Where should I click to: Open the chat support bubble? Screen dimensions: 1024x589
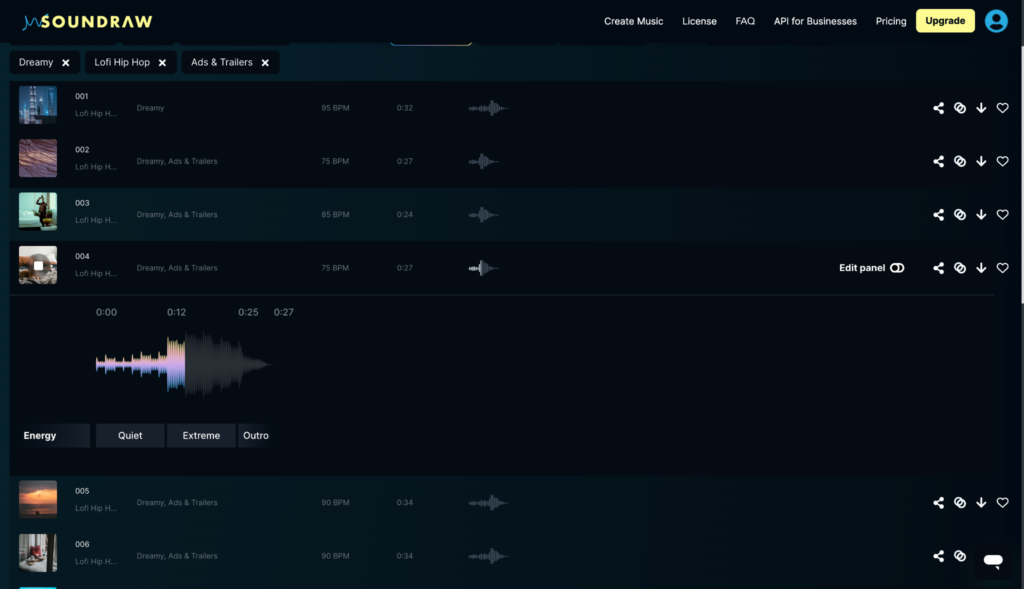992,561
